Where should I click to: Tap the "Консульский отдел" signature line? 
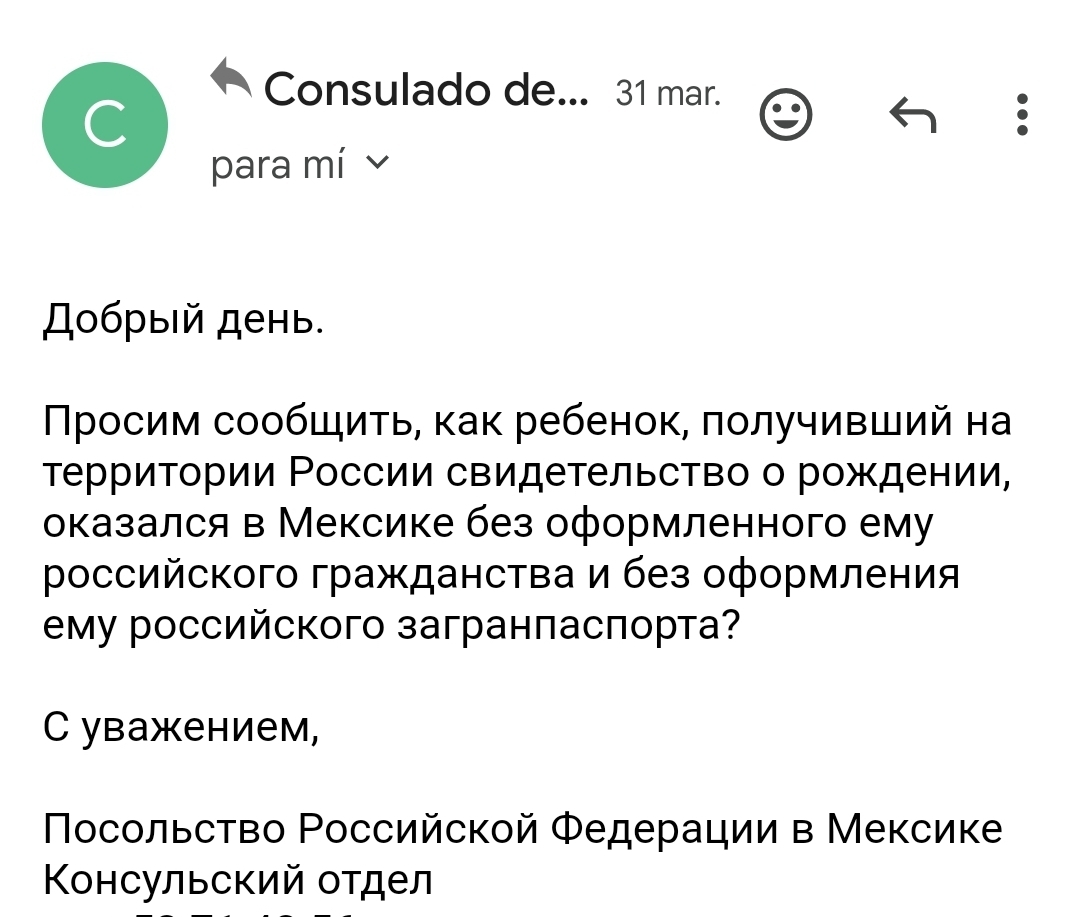[238, 880]
